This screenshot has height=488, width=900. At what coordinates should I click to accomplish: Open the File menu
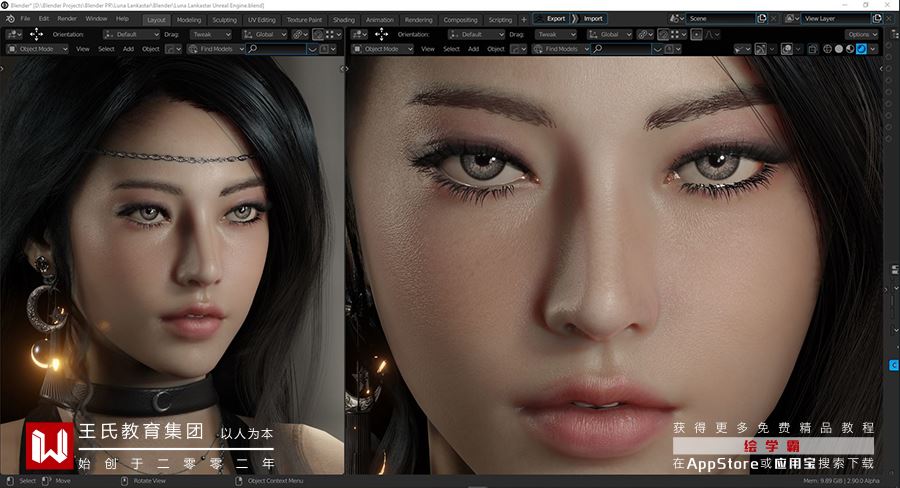[x=25, y=19]
